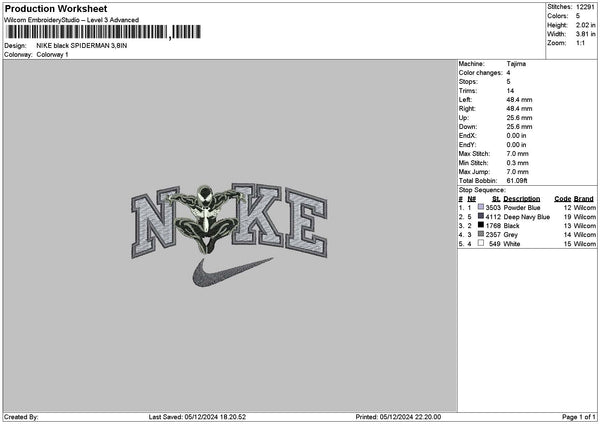Screen dimensions: 600x424
Task: Click the Machine value 'Tajima'
Action: coord(516,64)
